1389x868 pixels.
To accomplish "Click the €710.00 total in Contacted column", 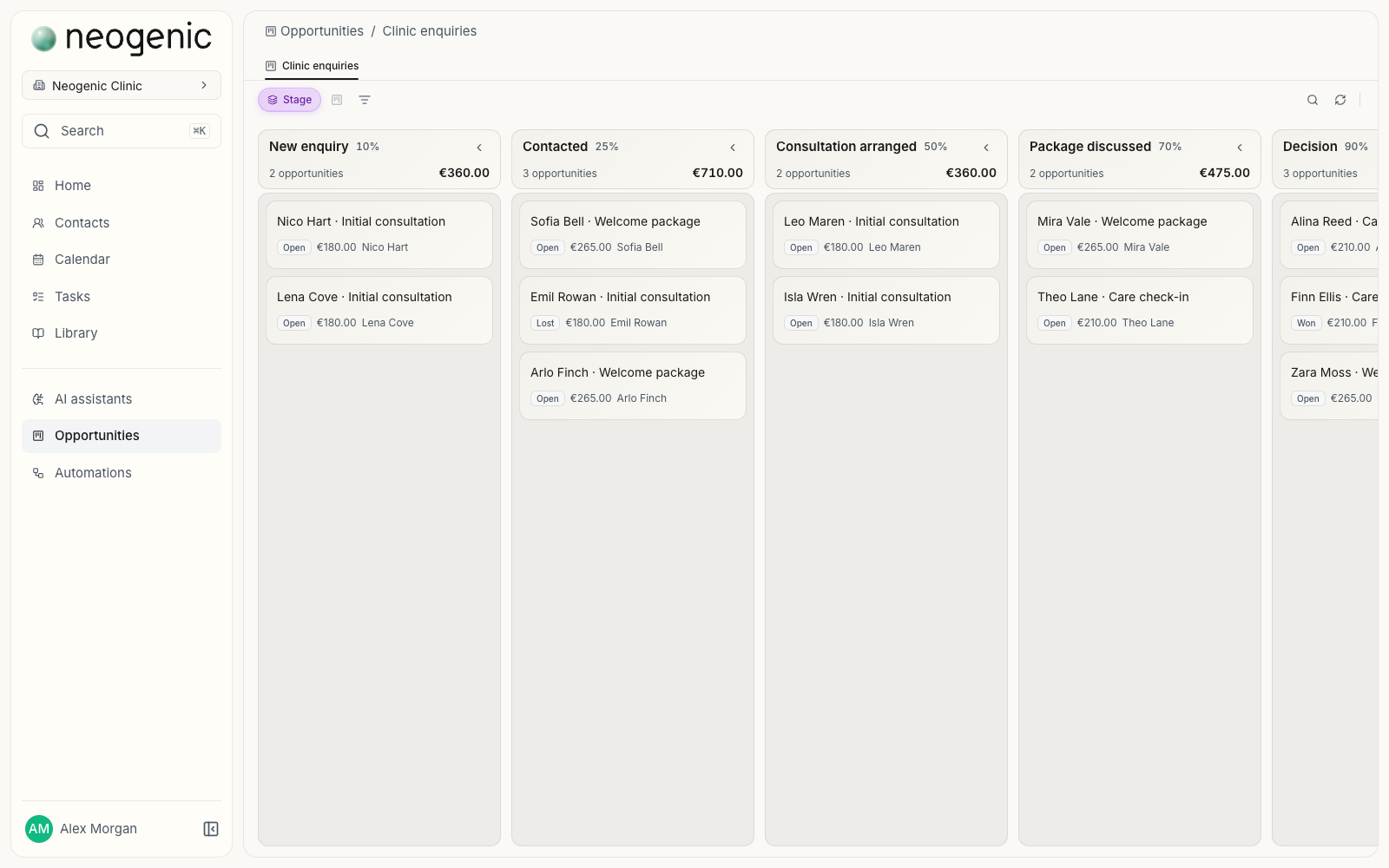I will tap(717, 173).
